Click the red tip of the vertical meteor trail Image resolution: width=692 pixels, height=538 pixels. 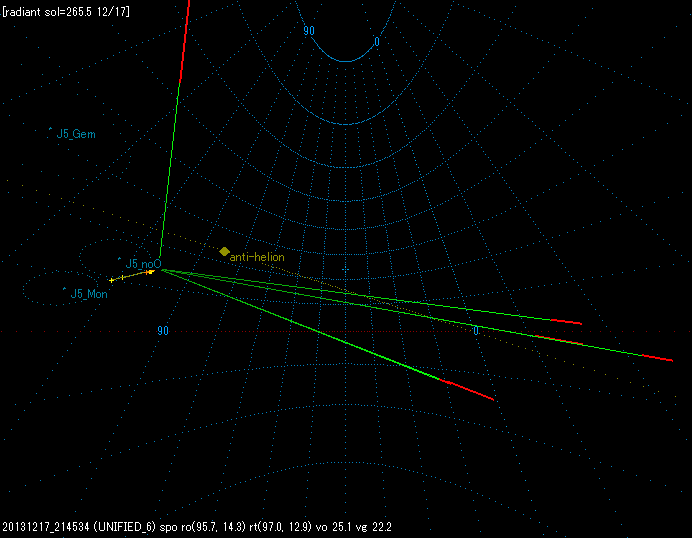(x=185, y=41)
